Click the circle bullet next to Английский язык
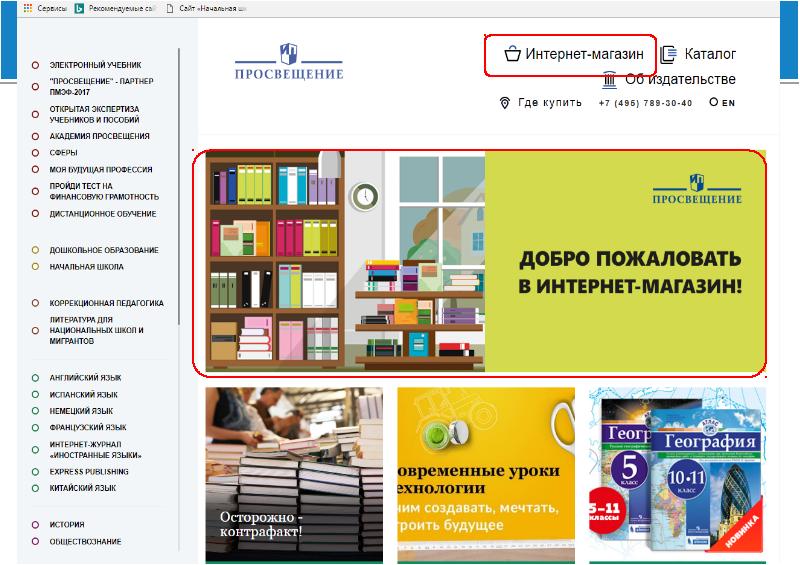 (35, 378)
